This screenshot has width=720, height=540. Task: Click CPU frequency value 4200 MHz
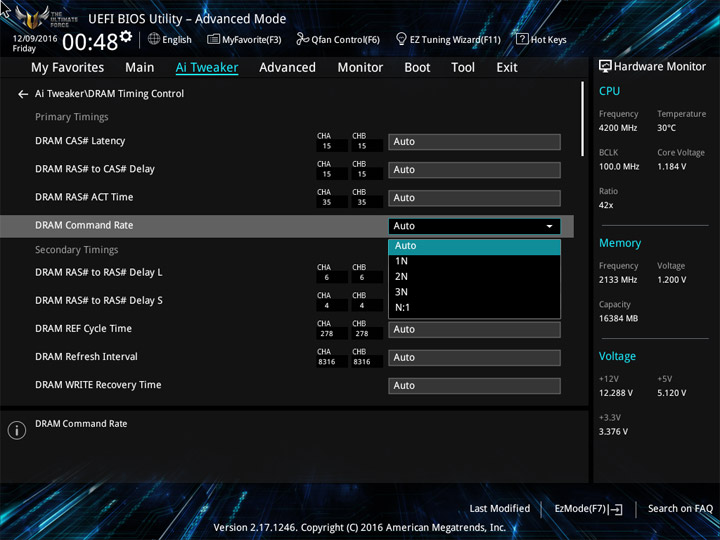(x=618, y=128)
